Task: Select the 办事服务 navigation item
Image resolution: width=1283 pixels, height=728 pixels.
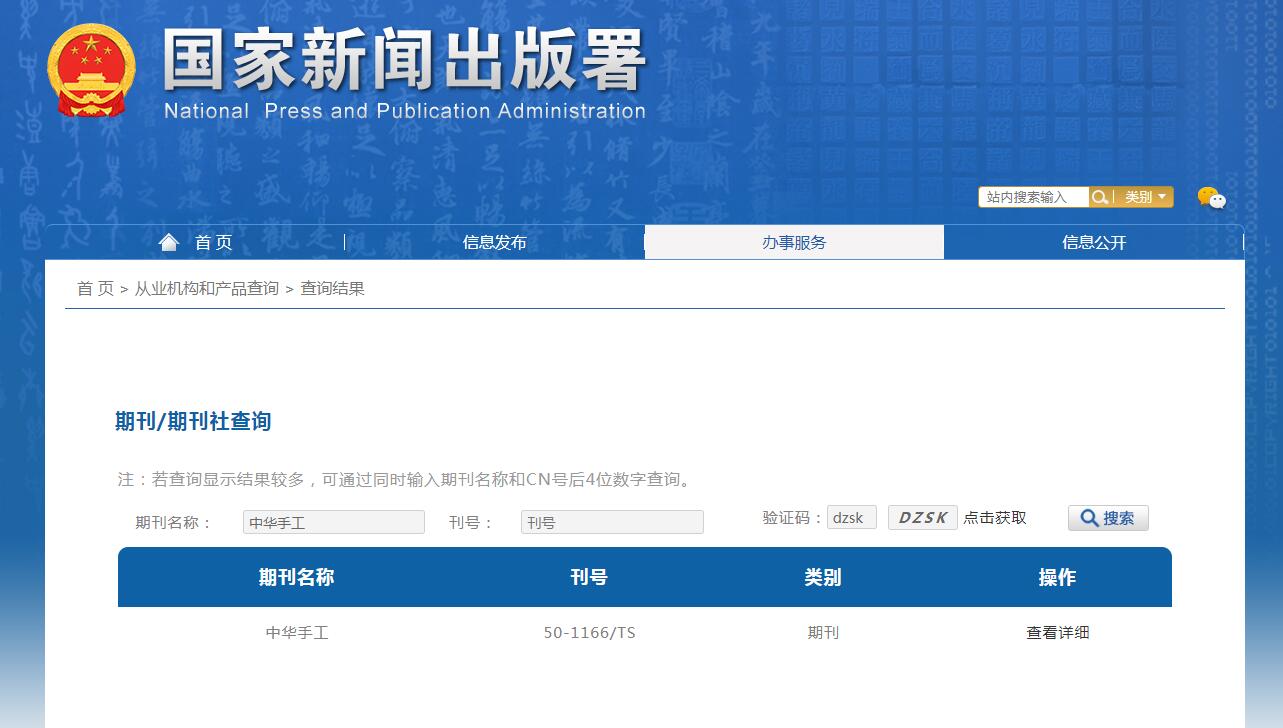Action: click(794, 241)
